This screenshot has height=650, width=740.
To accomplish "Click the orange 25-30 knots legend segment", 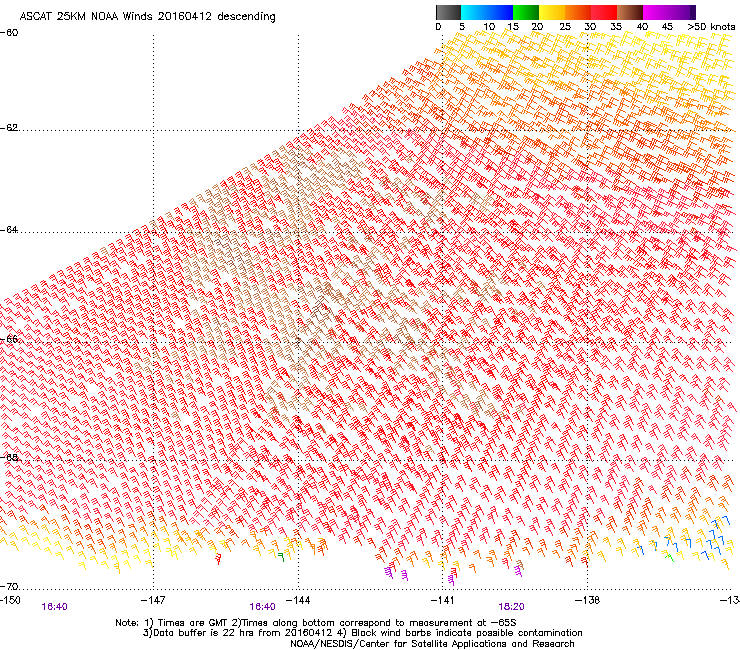I will 578,12.
